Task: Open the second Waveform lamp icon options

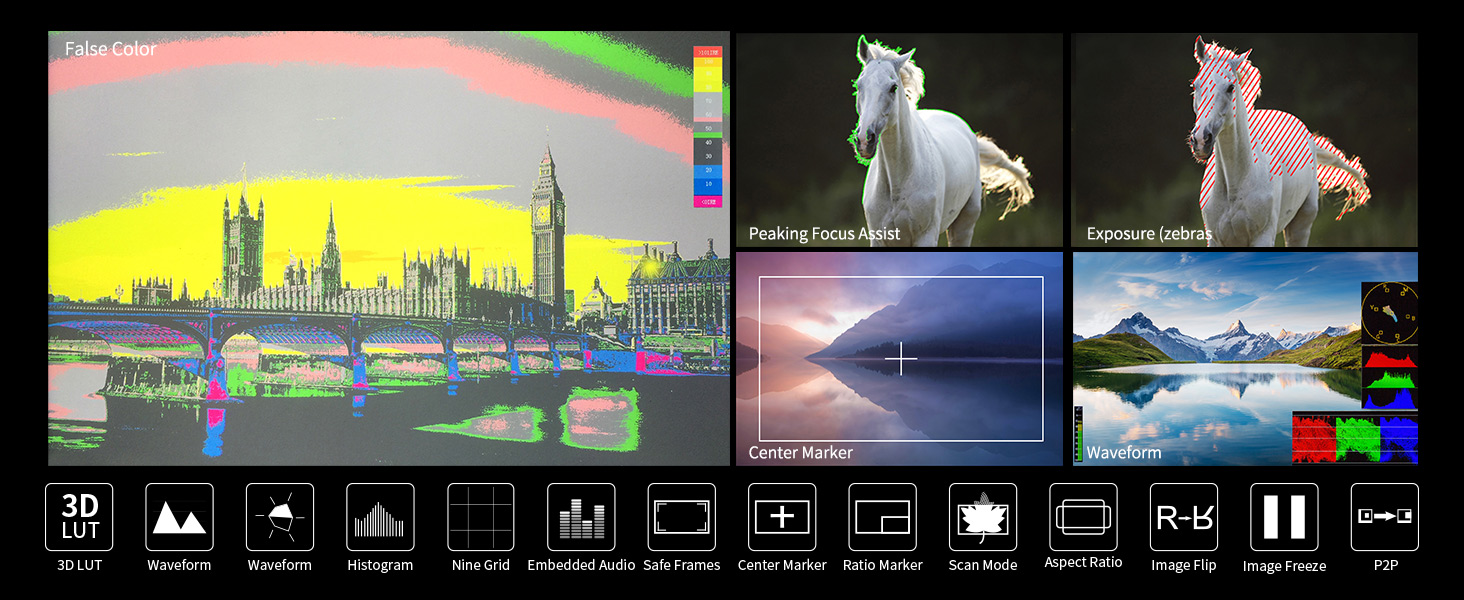Action: point(279,517)
